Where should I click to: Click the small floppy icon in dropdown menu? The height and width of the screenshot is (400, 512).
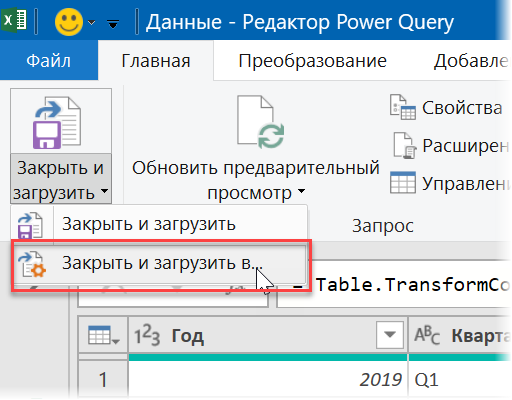[x=30, y=226]
